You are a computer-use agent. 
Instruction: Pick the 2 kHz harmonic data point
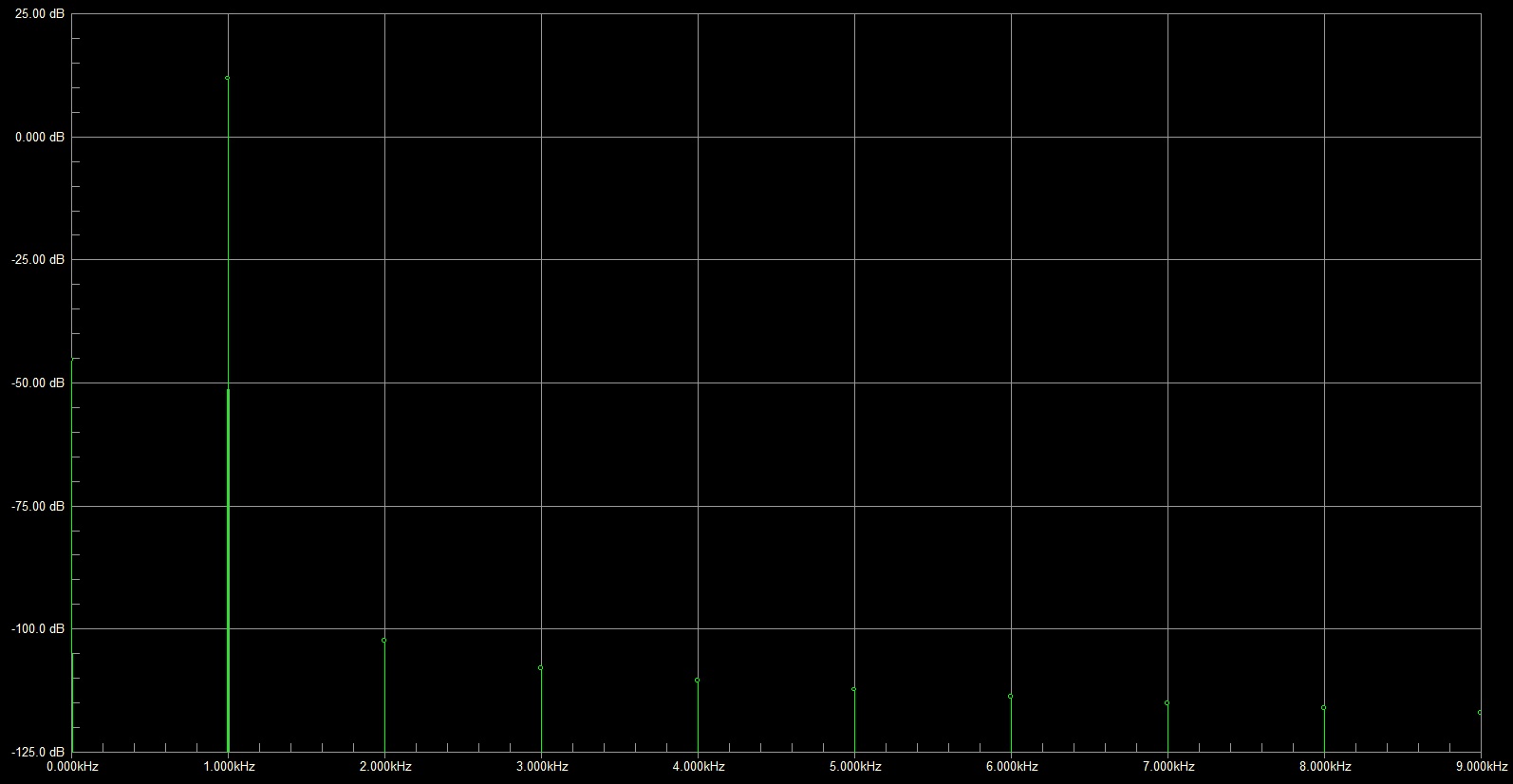click(384, 640)
